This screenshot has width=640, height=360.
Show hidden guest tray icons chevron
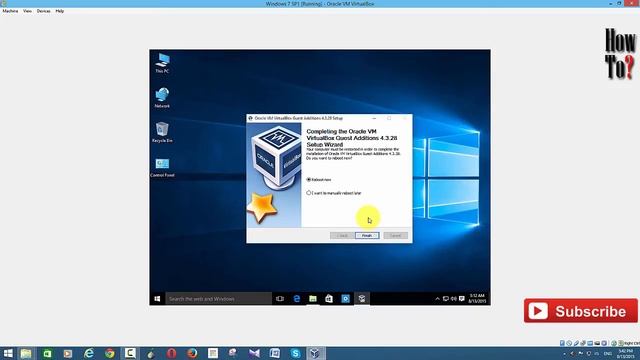click(437, 299)
